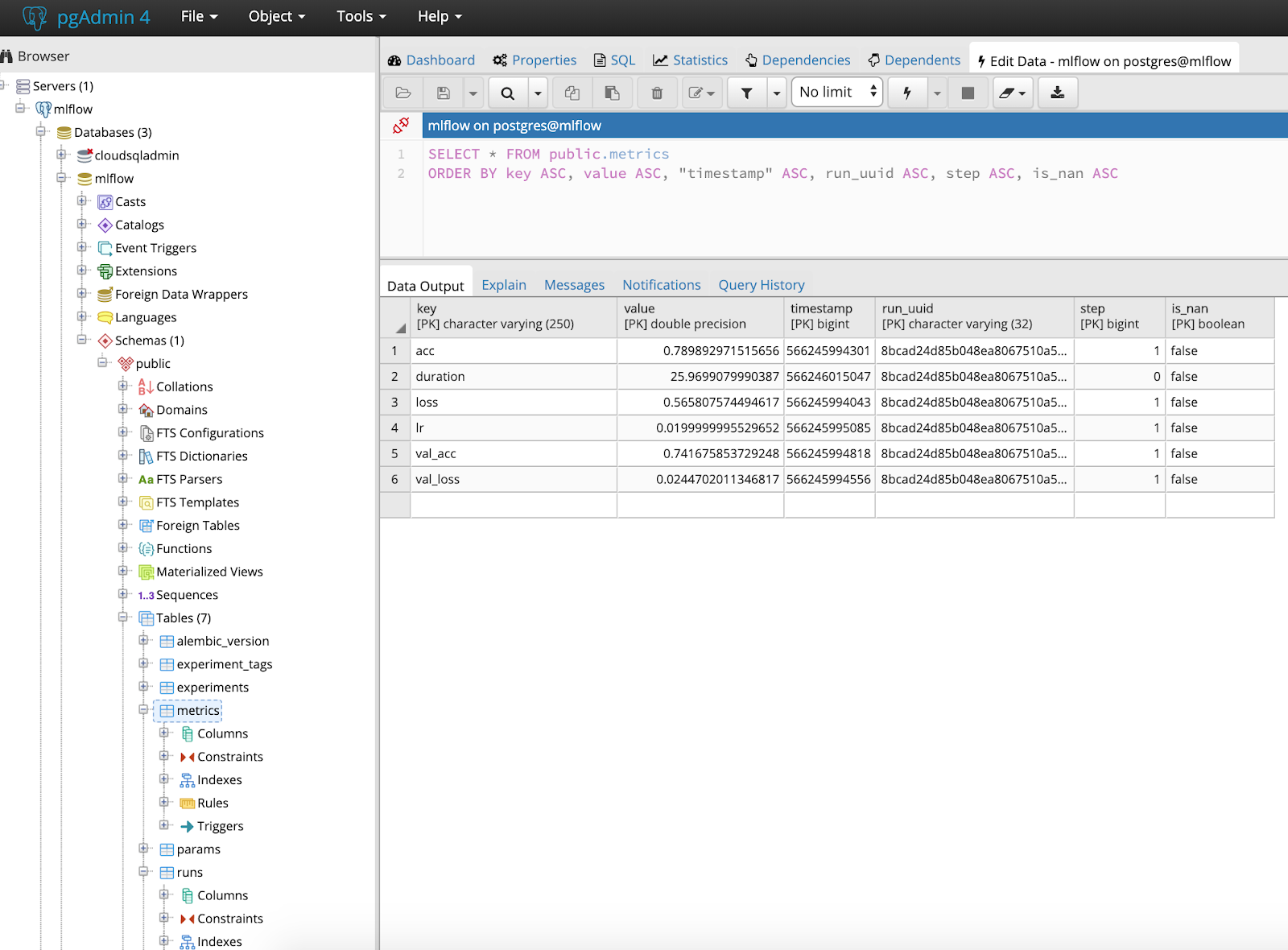
Task: Click the Triggers arrow icon under metrics
Action: pos(187,827)
